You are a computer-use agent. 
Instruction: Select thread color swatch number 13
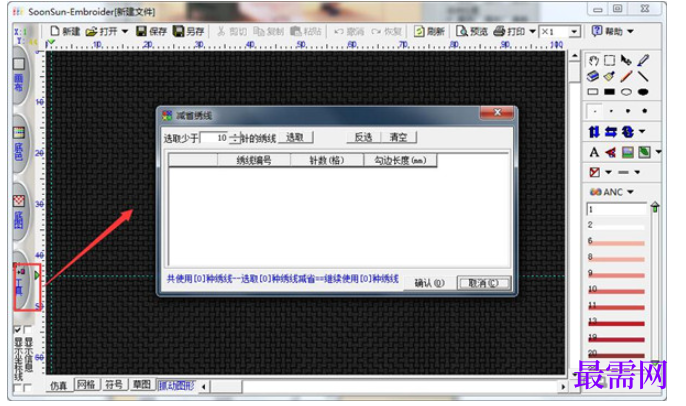point(616,322)
